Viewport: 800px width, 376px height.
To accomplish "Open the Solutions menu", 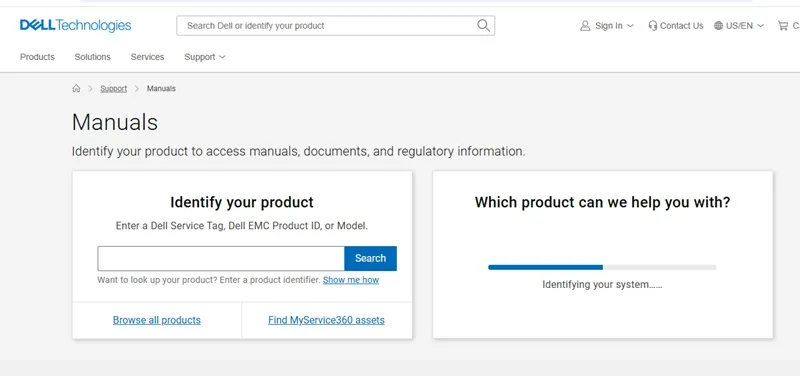I will pos(92,57).
